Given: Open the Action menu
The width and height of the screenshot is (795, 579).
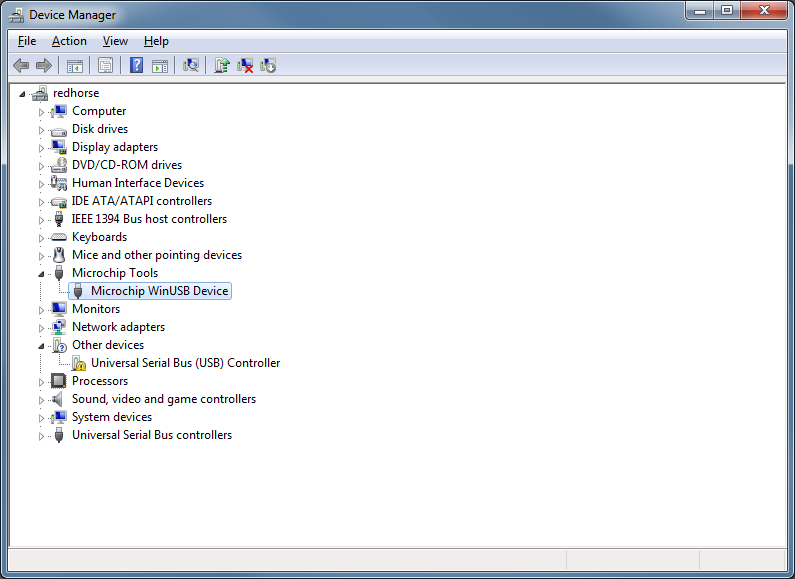Looking at the screenshot, I should pyautogui.click(x=69, y=41).
